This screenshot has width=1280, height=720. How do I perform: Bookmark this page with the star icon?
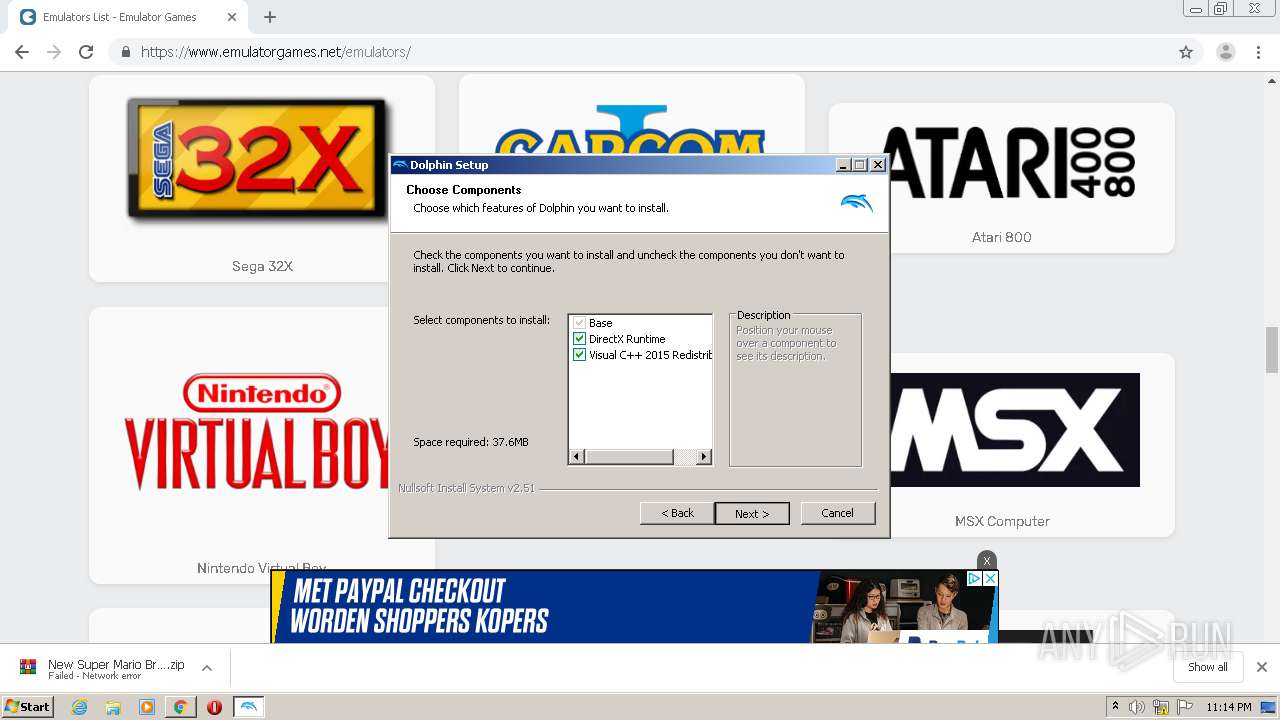tap(1186, 52)
